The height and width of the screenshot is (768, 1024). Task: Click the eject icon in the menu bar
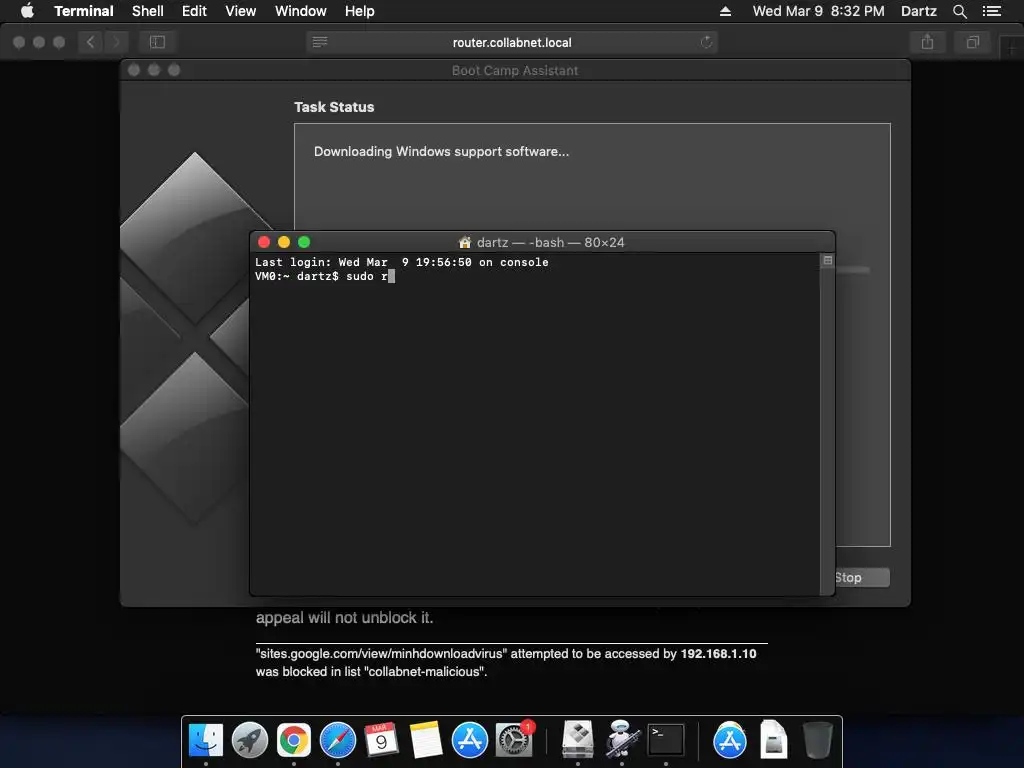pyautogui.click(x=725, y=11)
